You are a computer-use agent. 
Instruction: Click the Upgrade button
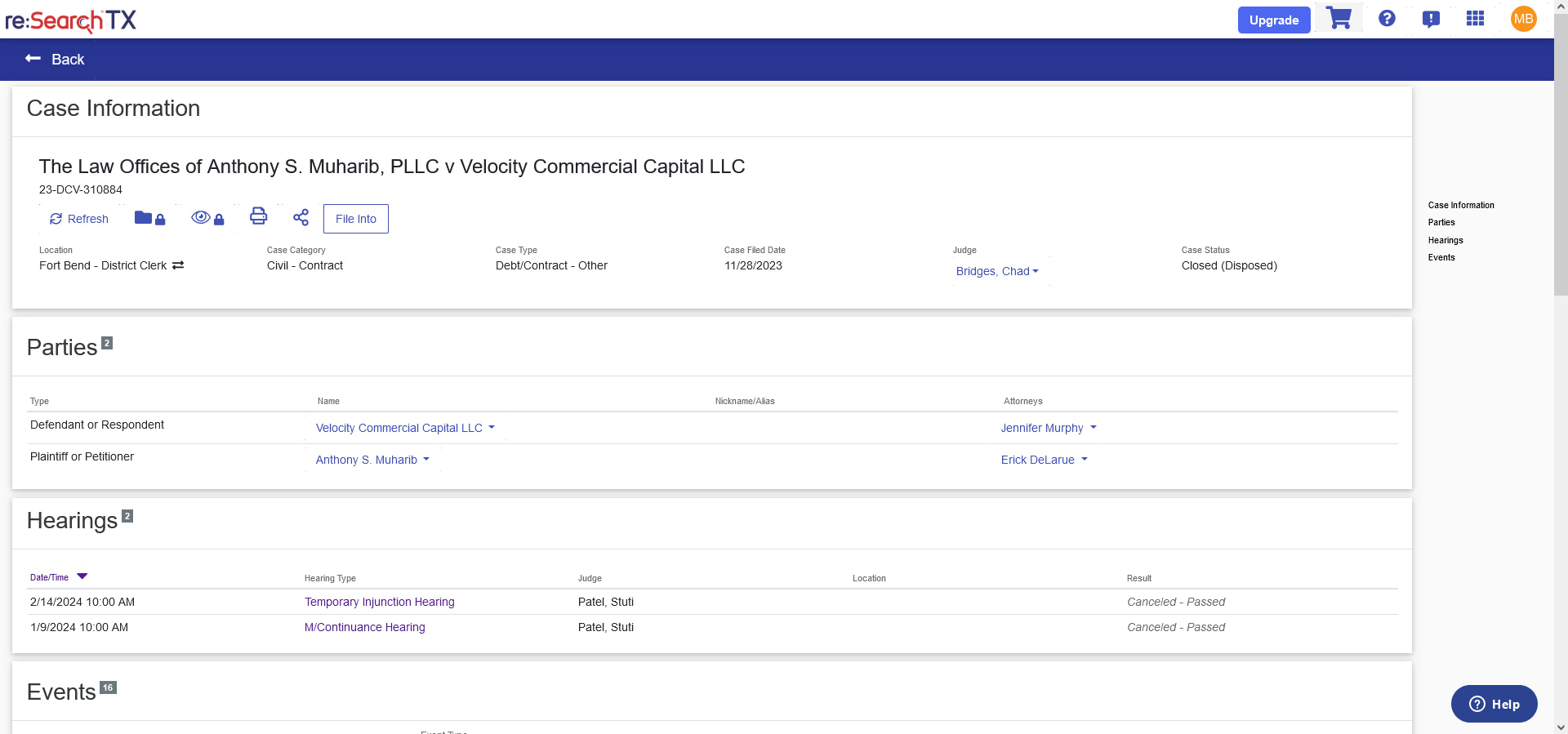[x=1274, y=20]
